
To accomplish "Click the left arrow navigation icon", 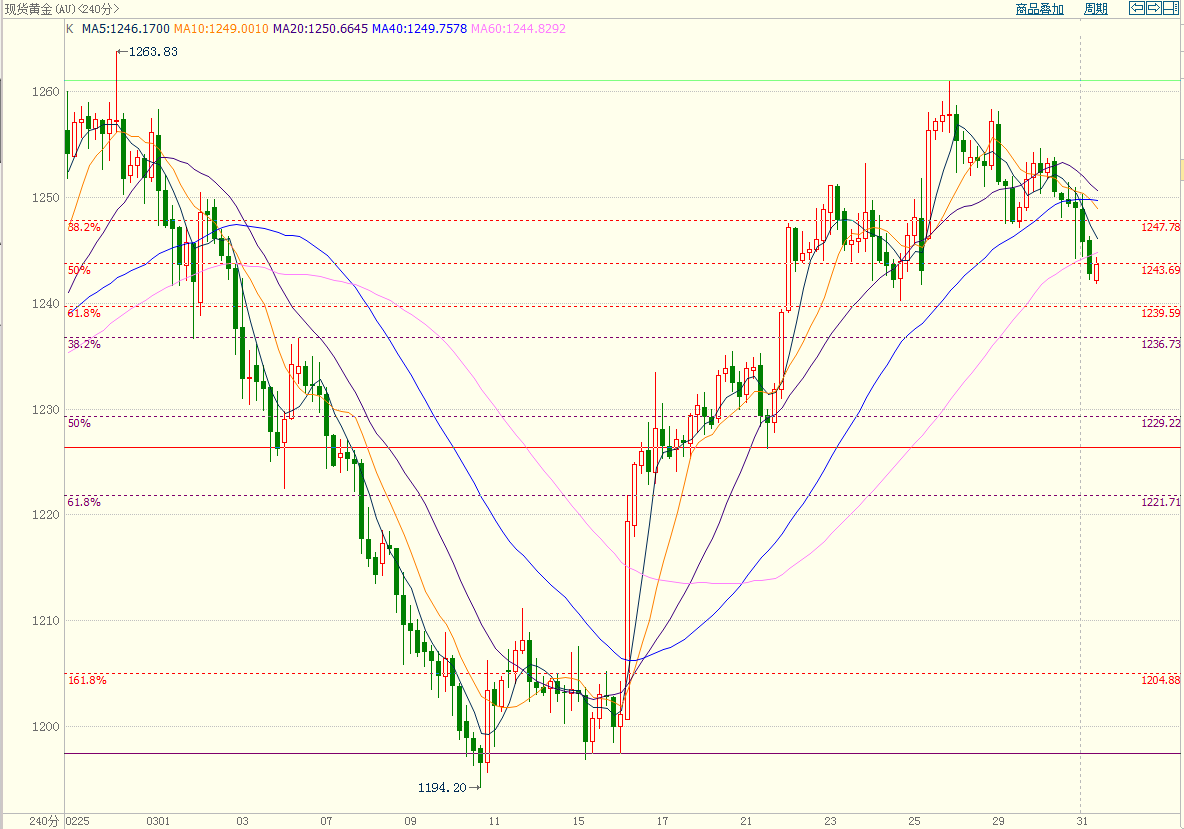I will pyautogui.click(x=1137, y=8).
